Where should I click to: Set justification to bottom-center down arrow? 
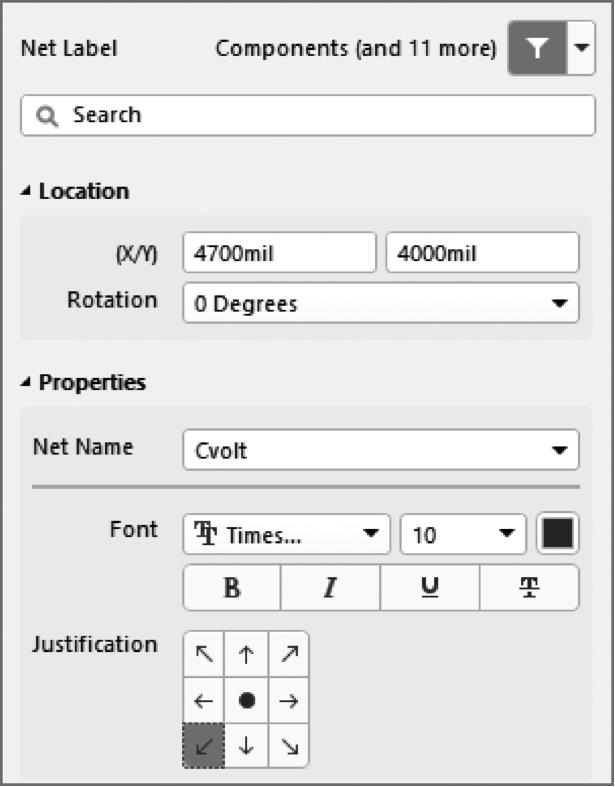[246, 746]
